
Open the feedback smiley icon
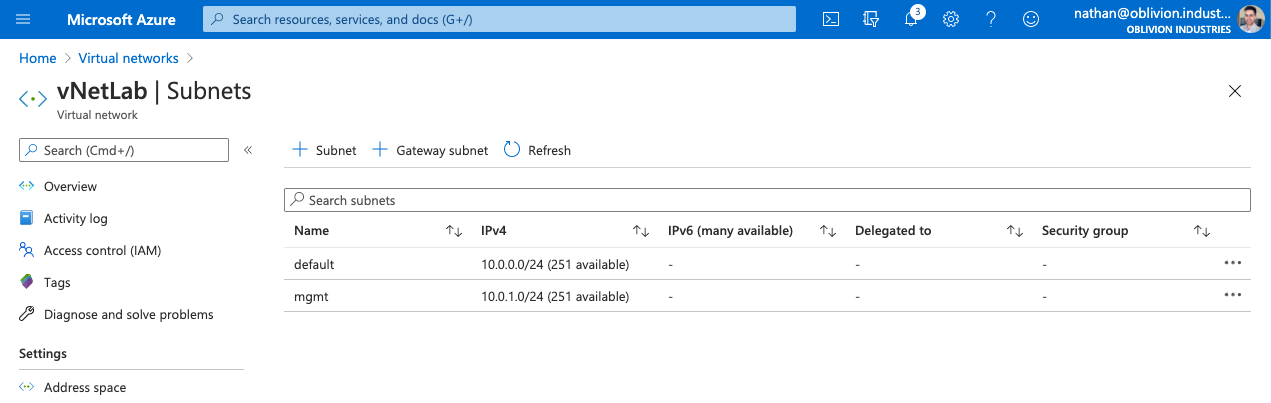coord(1031,19)
